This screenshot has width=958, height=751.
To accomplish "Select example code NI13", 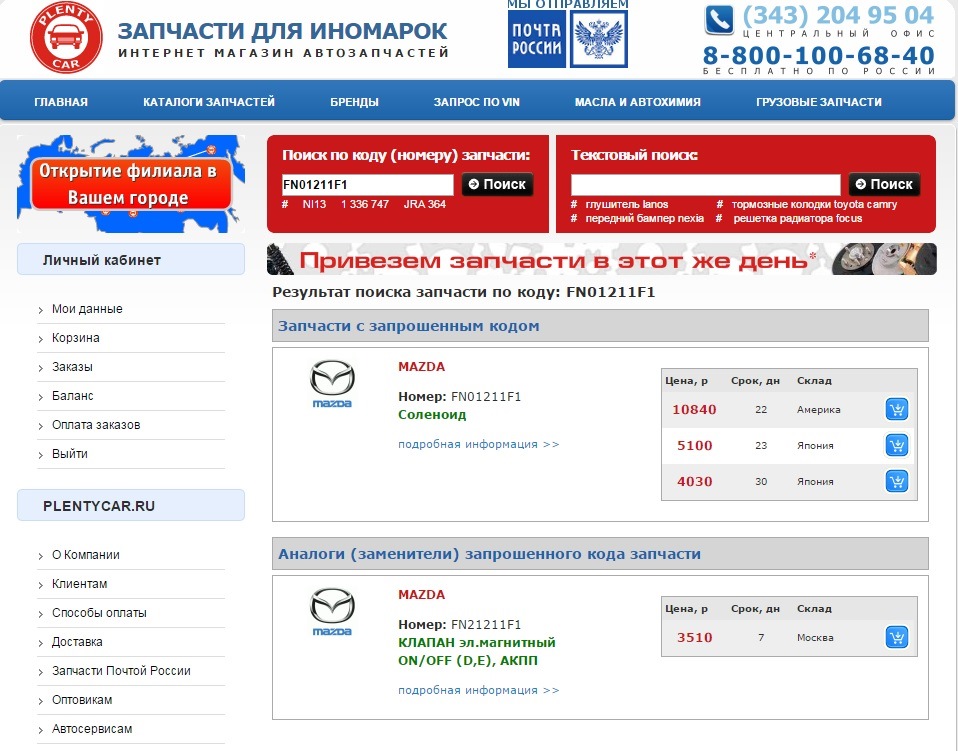I will pos(314,204).
